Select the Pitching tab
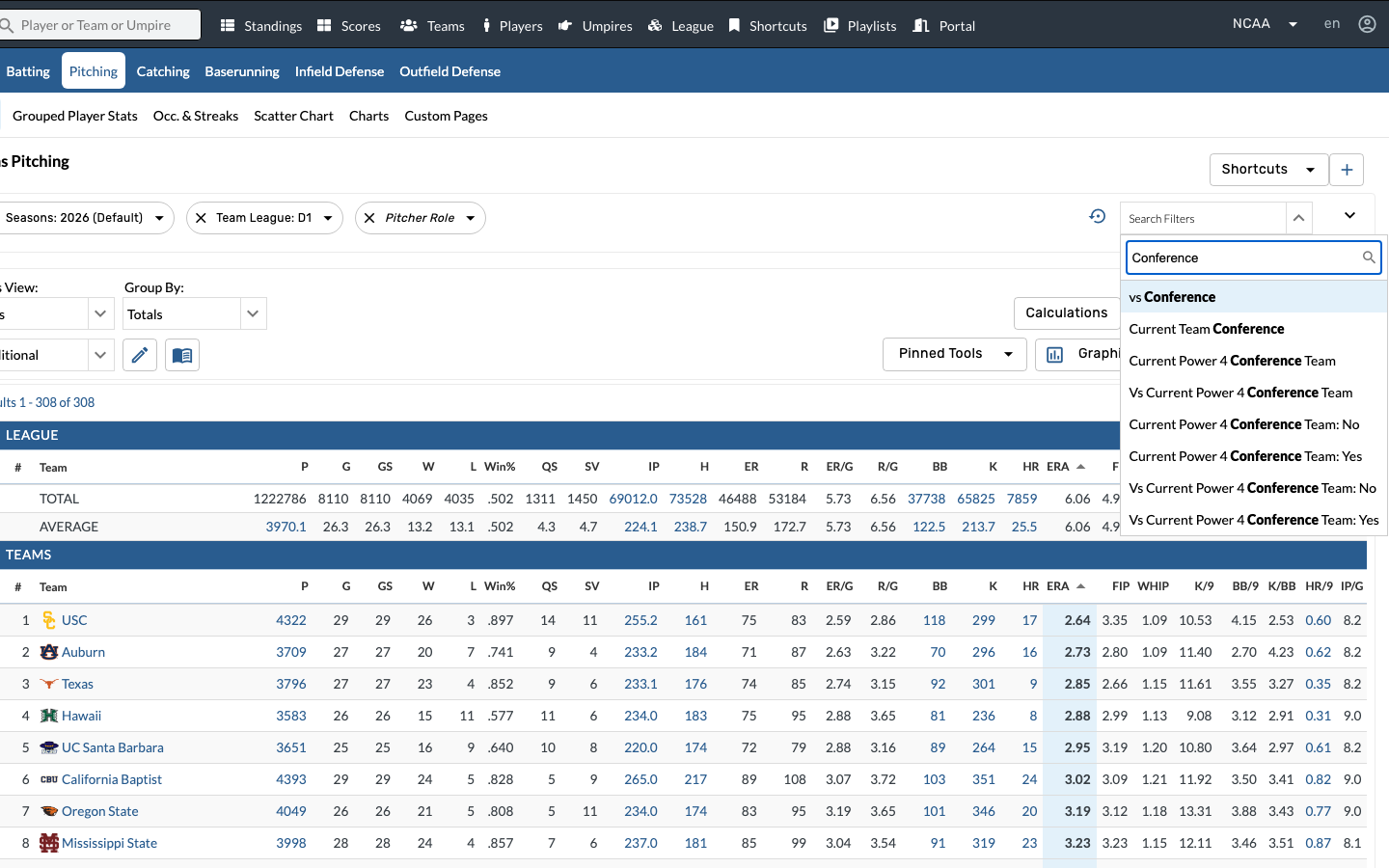This screenshot has width=1389, height=868. (x=94, y=71)
